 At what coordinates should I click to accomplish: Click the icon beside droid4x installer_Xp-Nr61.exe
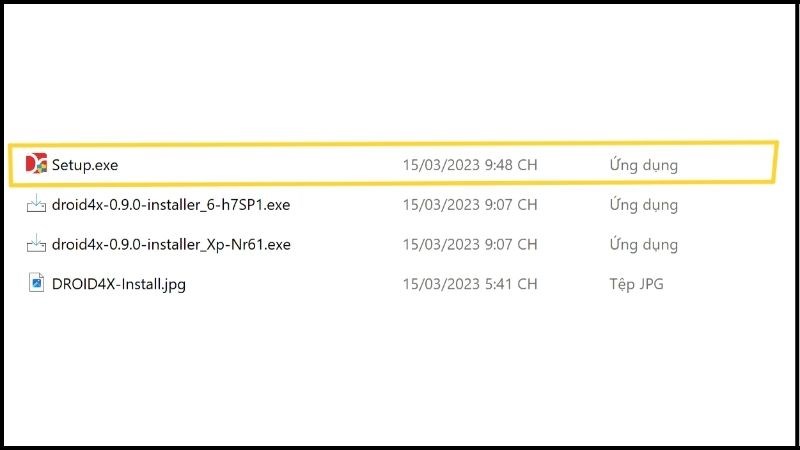[x=36, y=244]
